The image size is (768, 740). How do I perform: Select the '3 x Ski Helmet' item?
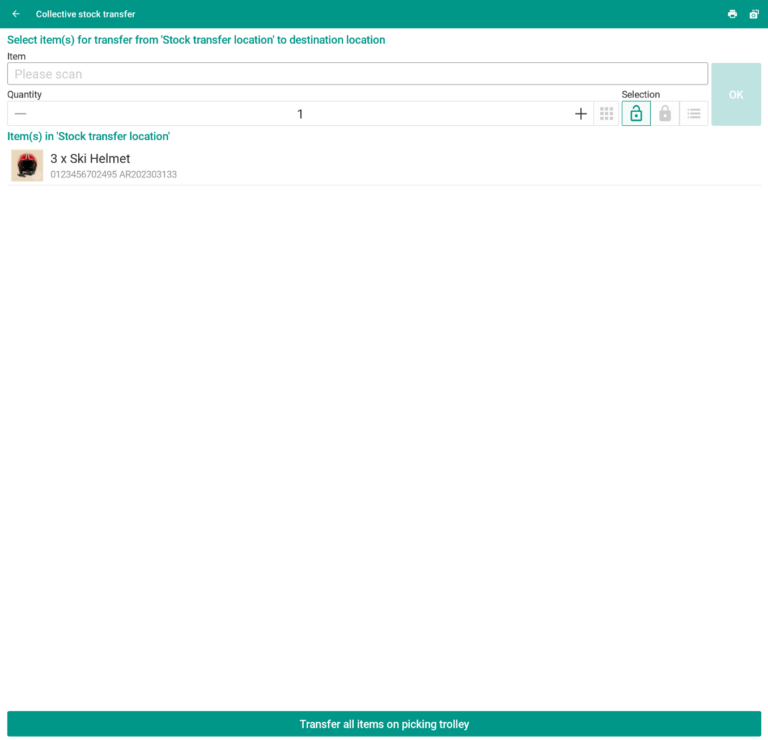pyautogui.click(x=90, y=158)
